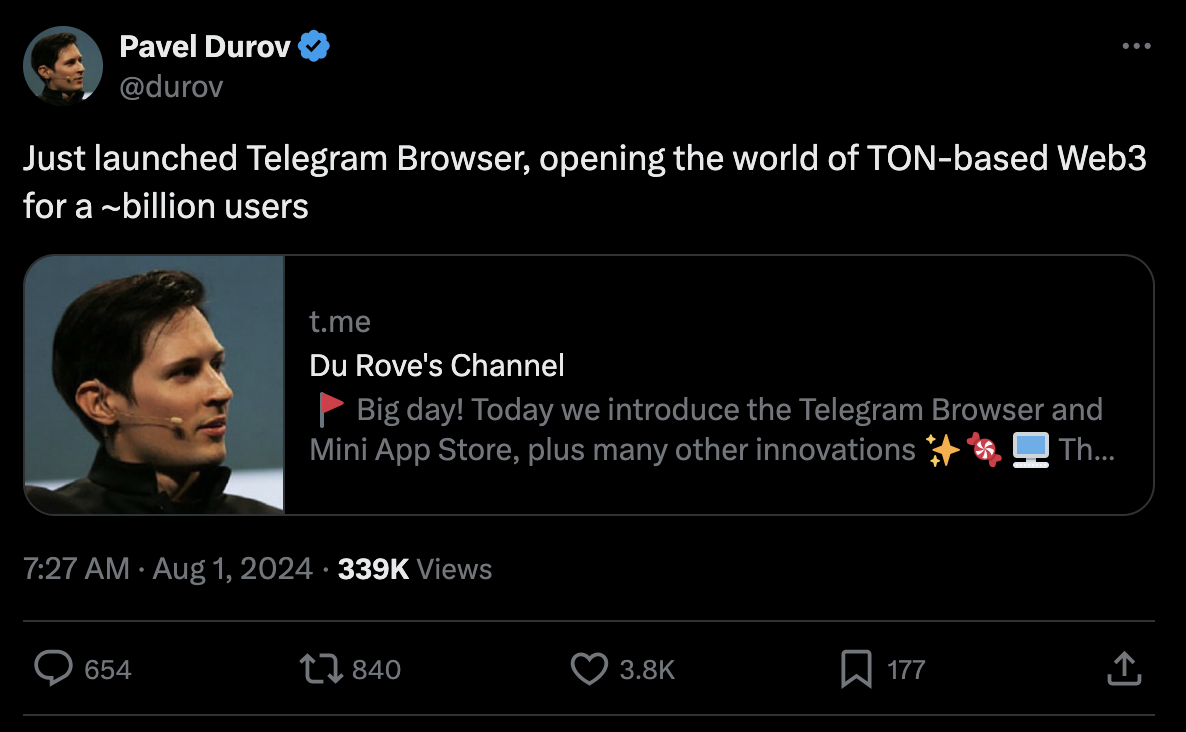Click the Pavel Durov display name
This screenshot has width=1186, height=732.
pos(206,46)
